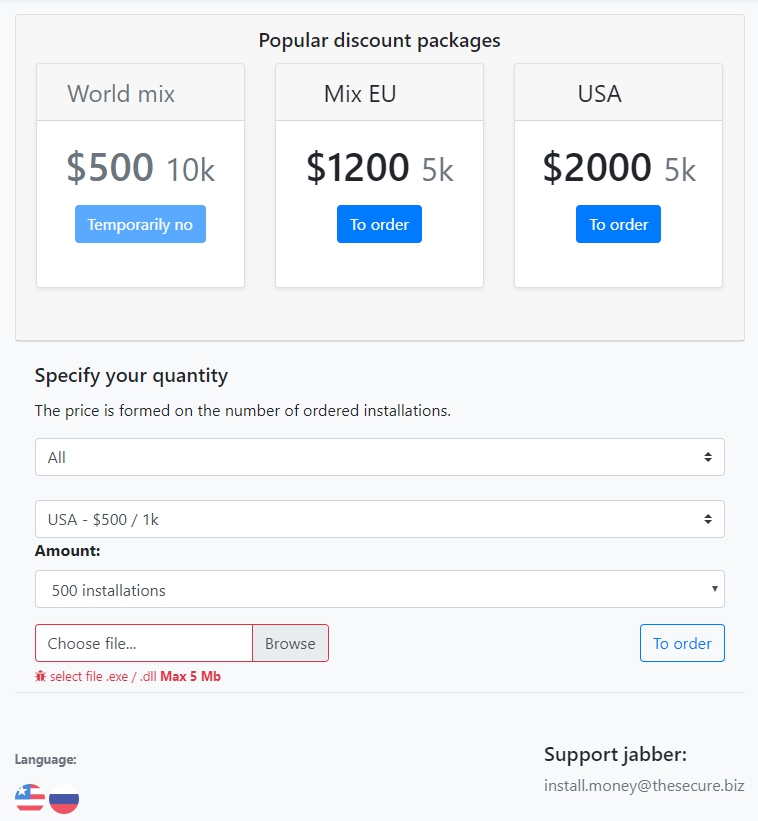
Task: Expand the 'USA - $500 / 1k' dropdown
Action: pyautogui.click(x=380, y=519)
